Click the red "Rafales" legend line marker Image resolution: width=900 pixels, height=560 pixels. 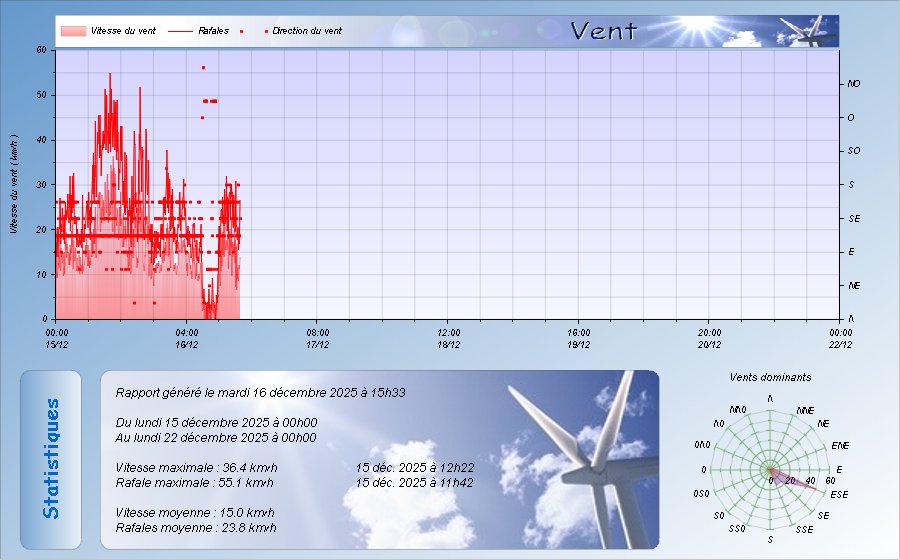point(180,31)
